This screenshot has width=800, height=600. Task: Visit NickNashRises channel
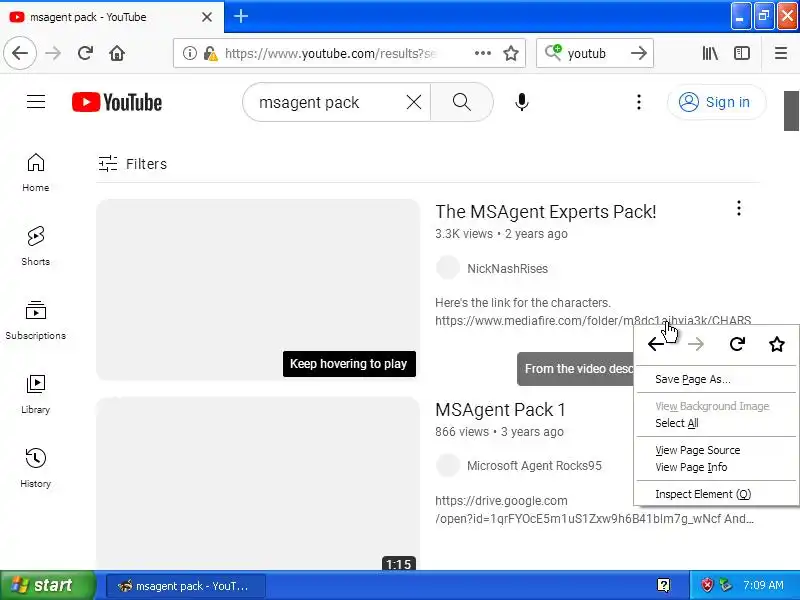pos(507,269)
